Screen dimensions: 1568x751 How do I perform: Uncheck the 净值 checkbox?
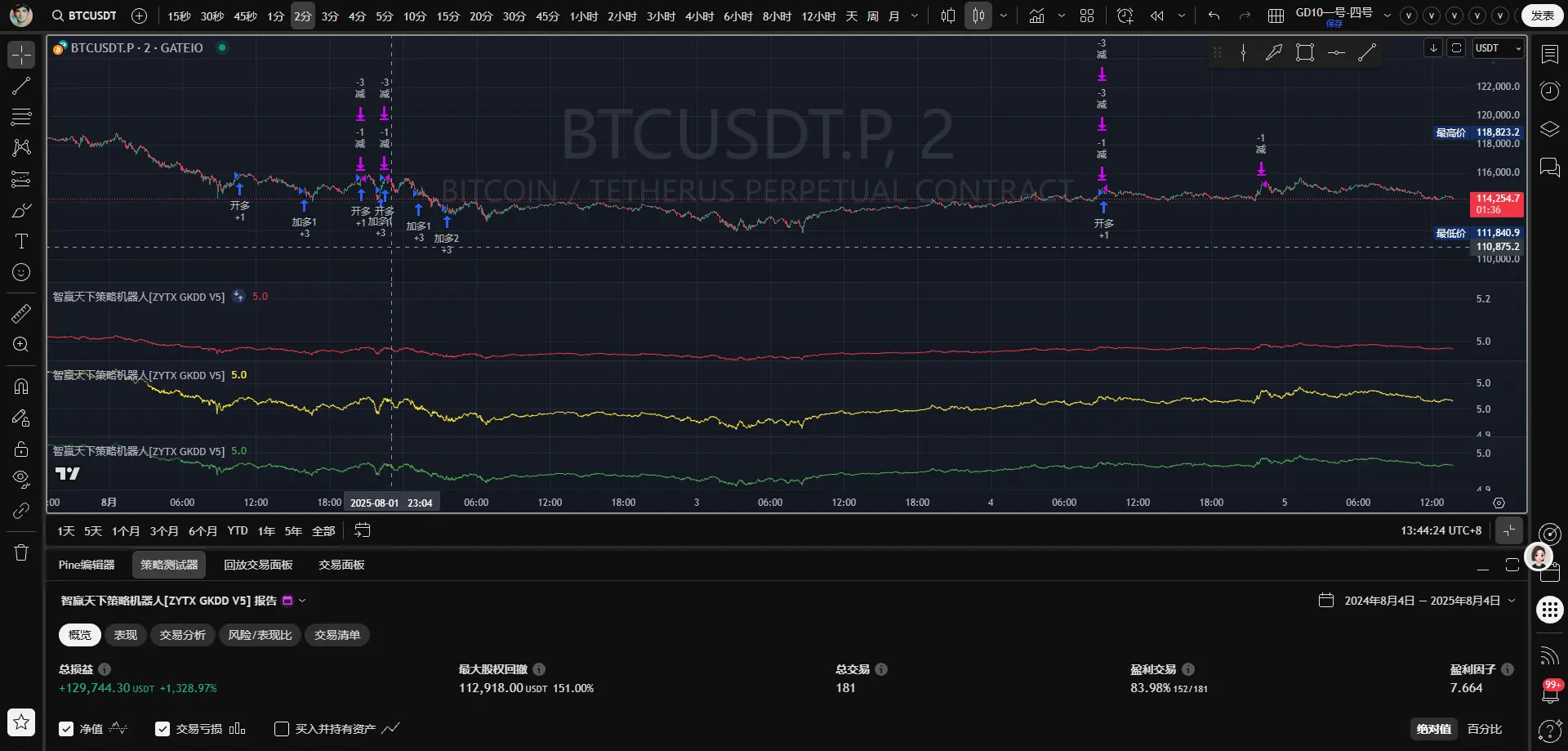pos(66,729)
